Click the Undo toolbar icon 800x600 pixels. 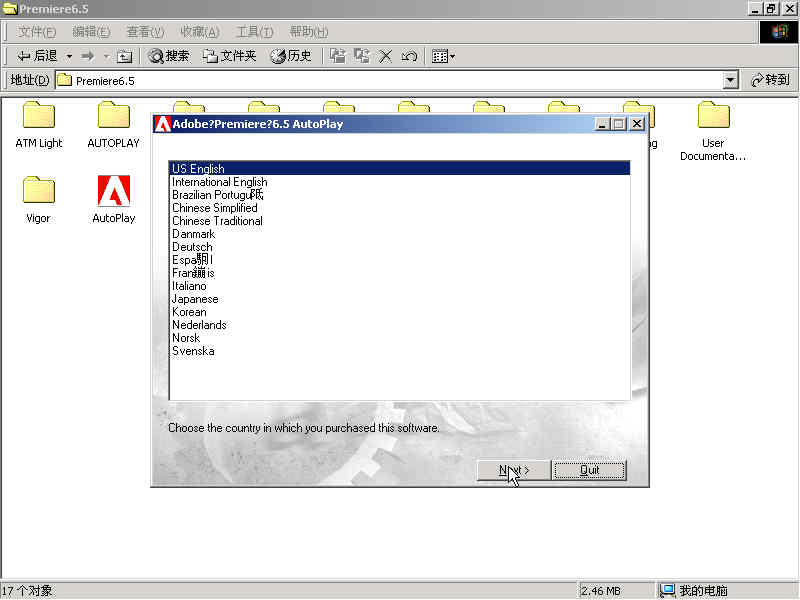[409, 56]
